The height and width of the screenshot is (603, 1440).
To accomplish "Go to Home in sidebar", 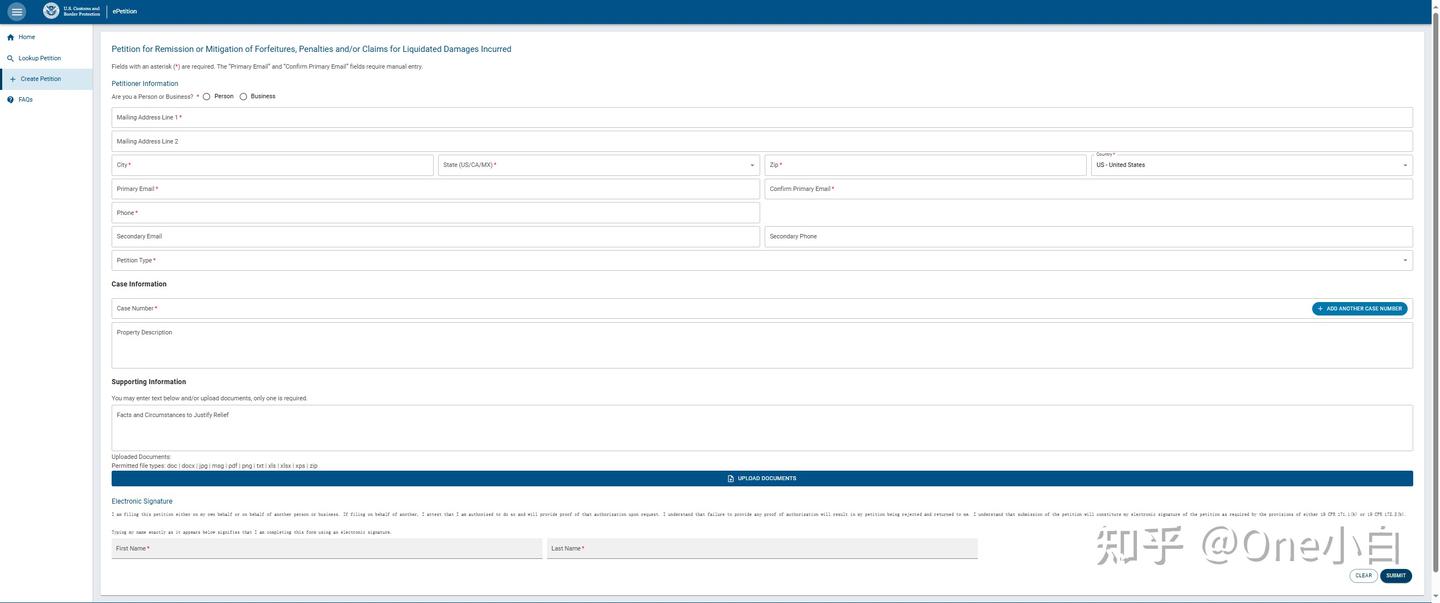I will click(x=46, y=37).
